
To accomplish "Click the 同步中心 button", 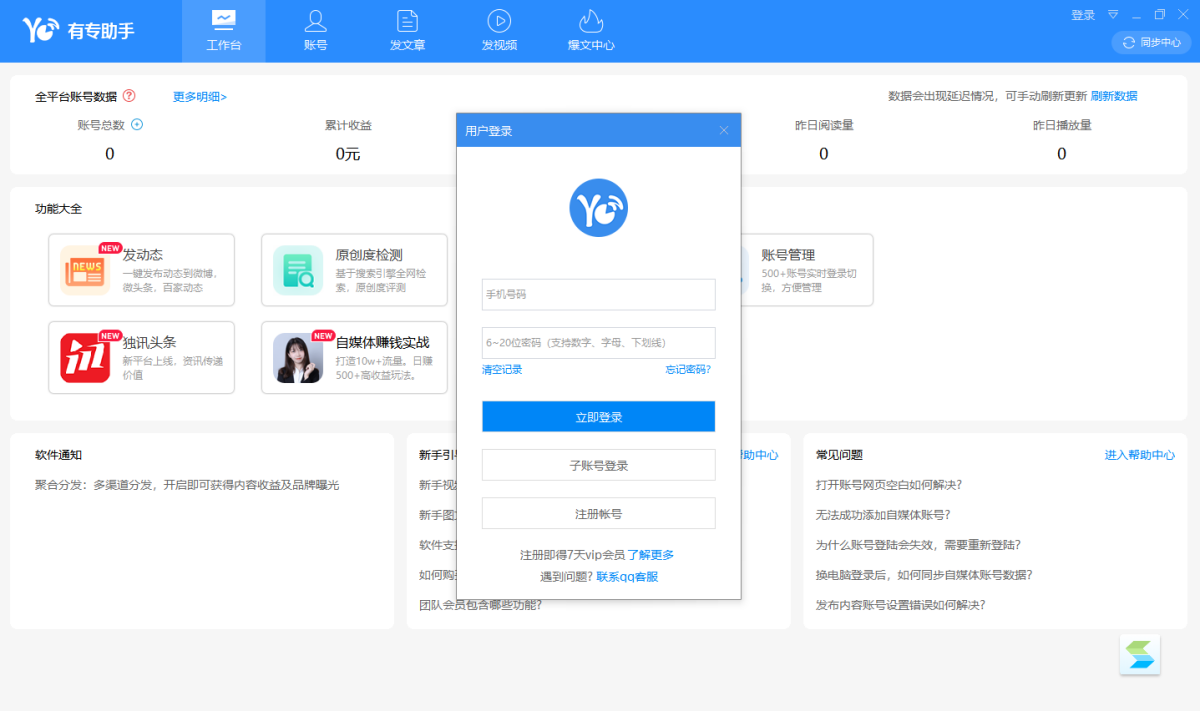I will 1151,42.
